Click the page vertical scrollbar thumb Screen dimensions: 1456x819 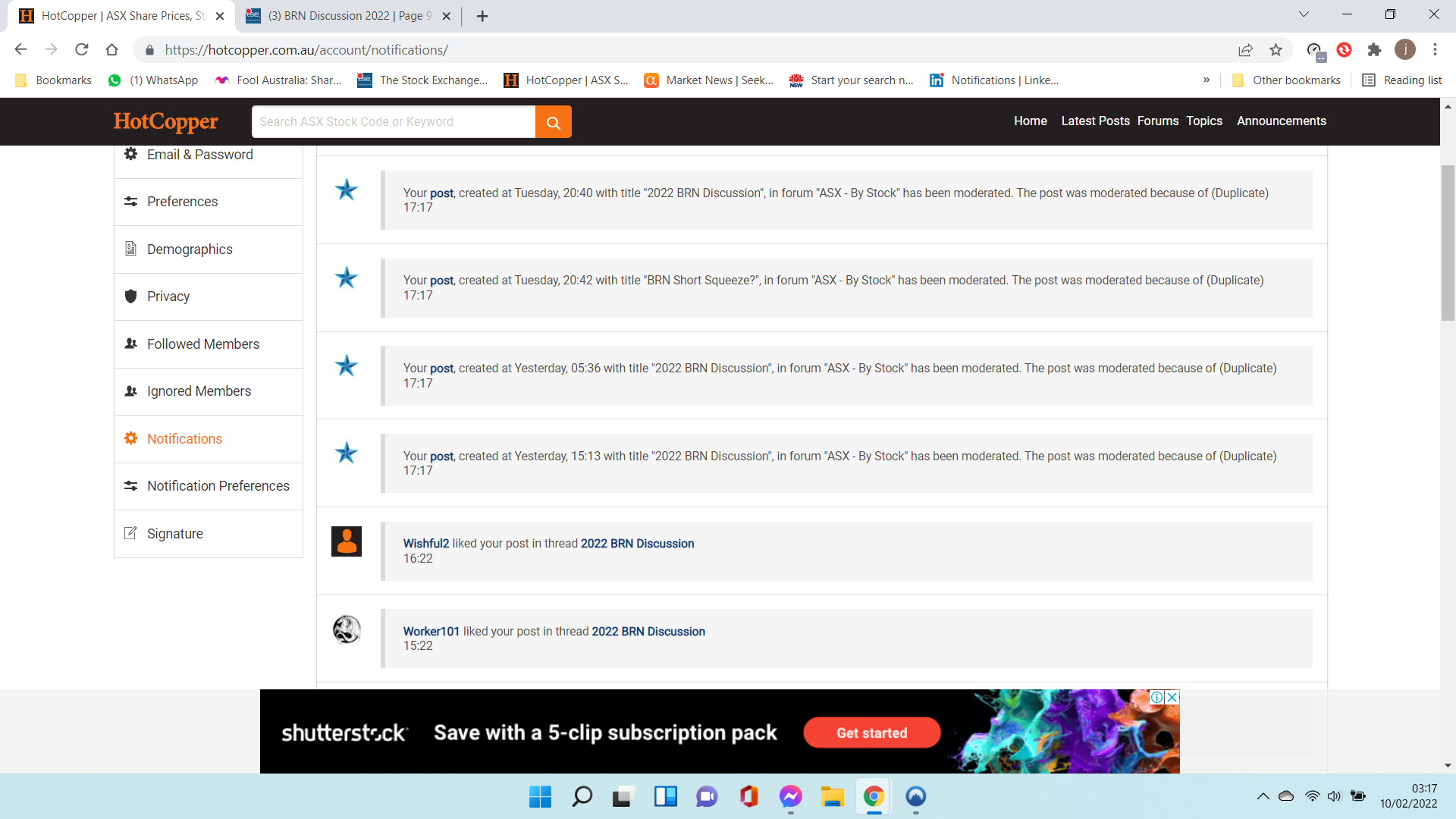click(1448, 243)
